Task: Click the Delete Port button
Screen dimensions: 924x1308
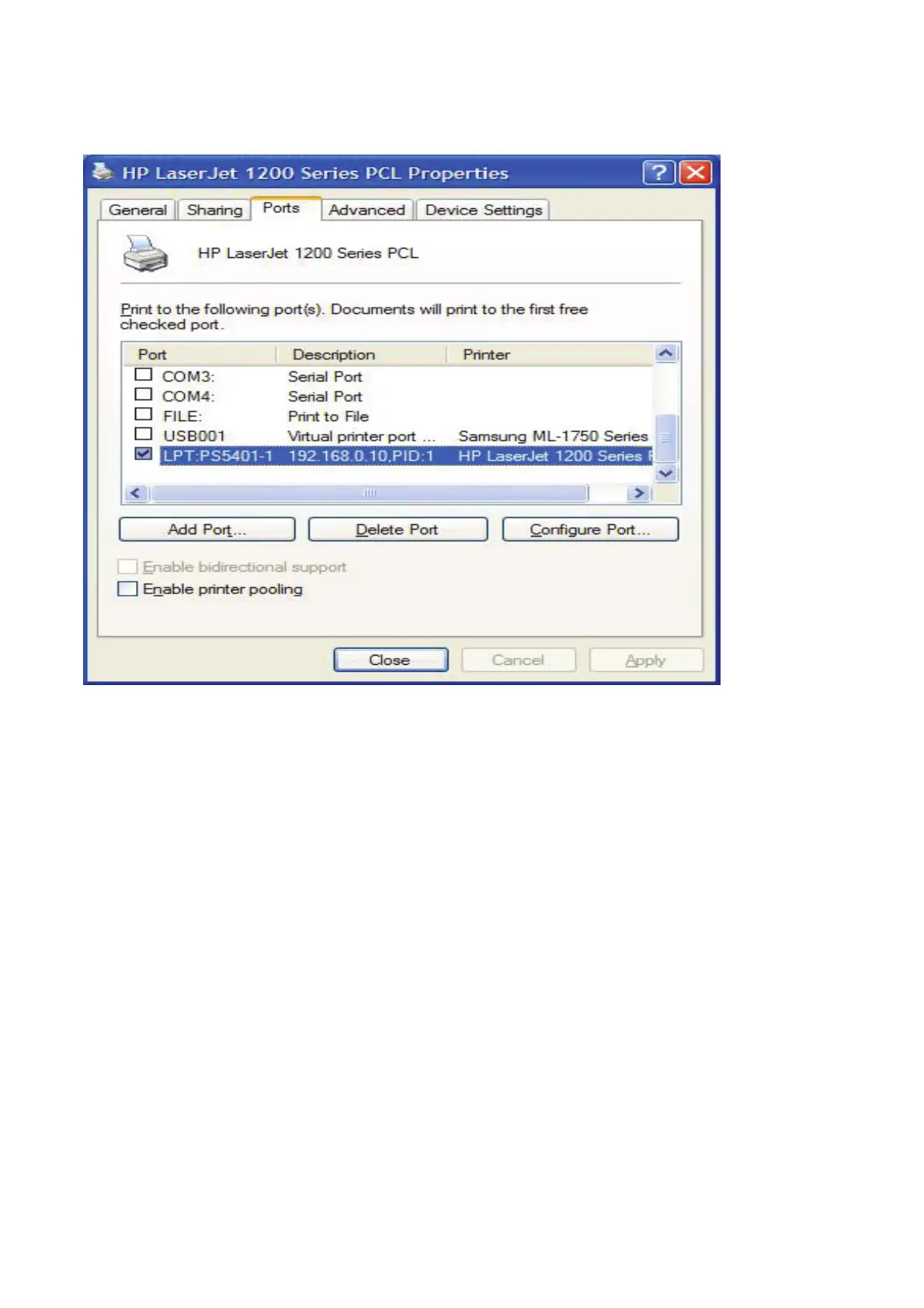Action: click(x=398, y=530)
